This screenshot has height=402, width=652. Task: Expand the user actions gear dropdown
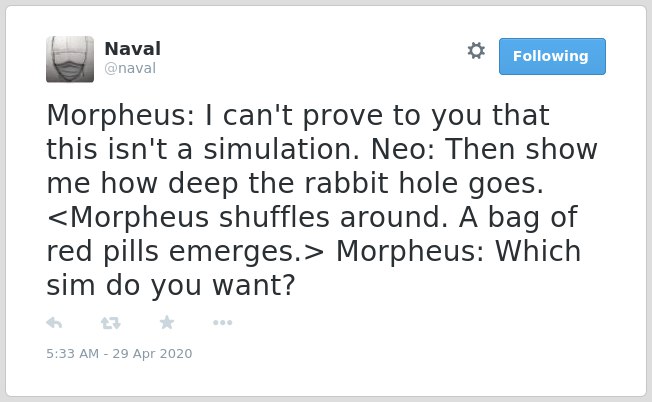pos(476,50)
